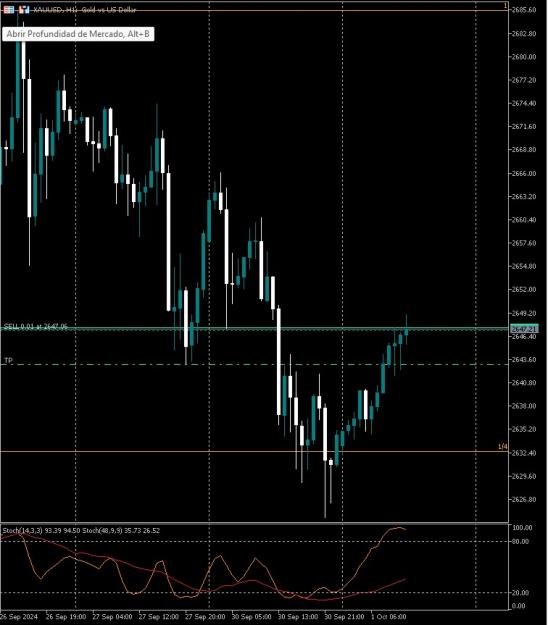Select the SELL 0.01 at 2647.06 order line label
The width and height of the screenshot is (548, 625).
(35, 326)
